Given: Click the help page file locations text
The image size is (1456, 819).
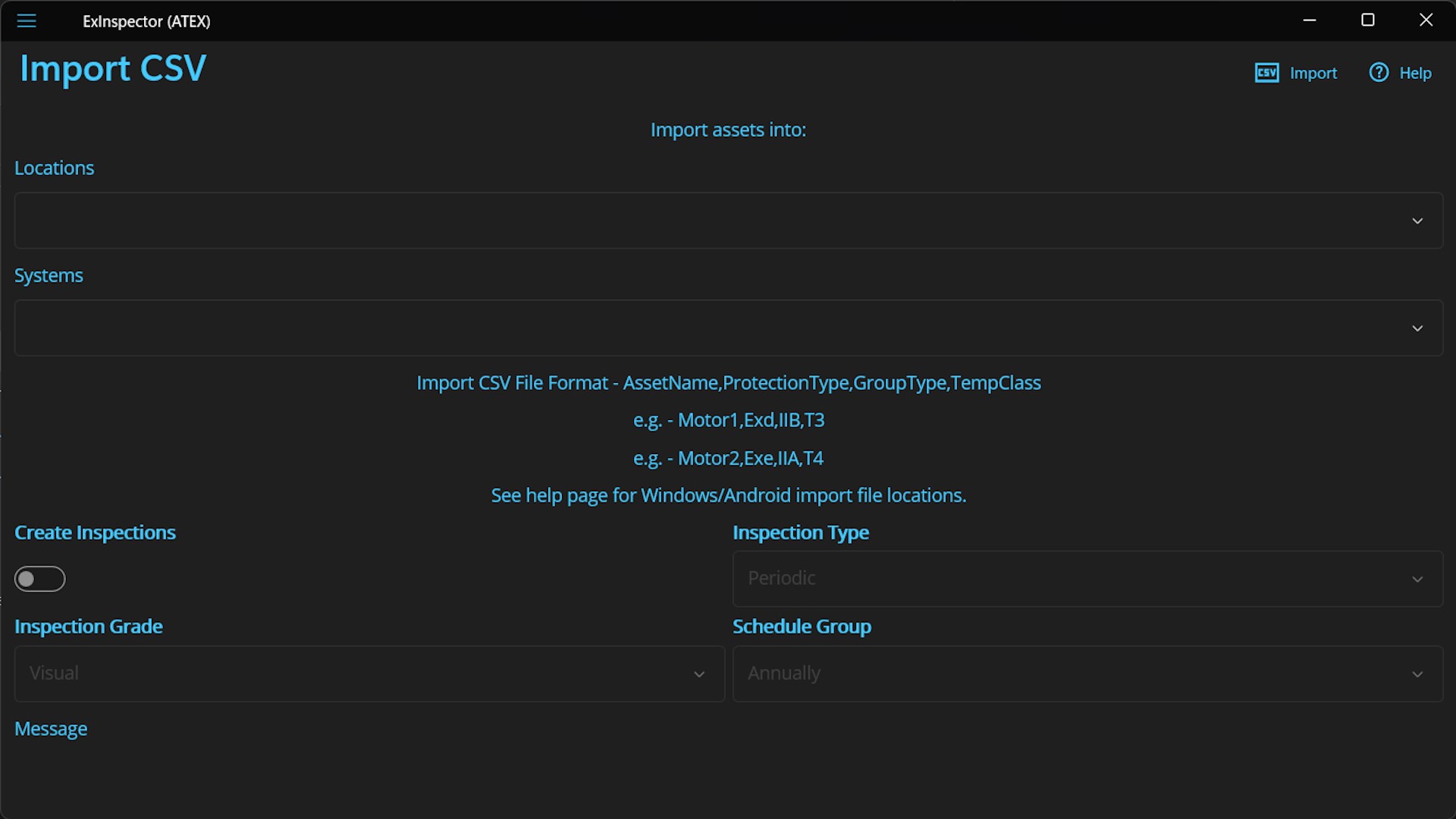Looking at the screenshot, I should point(728,495).
